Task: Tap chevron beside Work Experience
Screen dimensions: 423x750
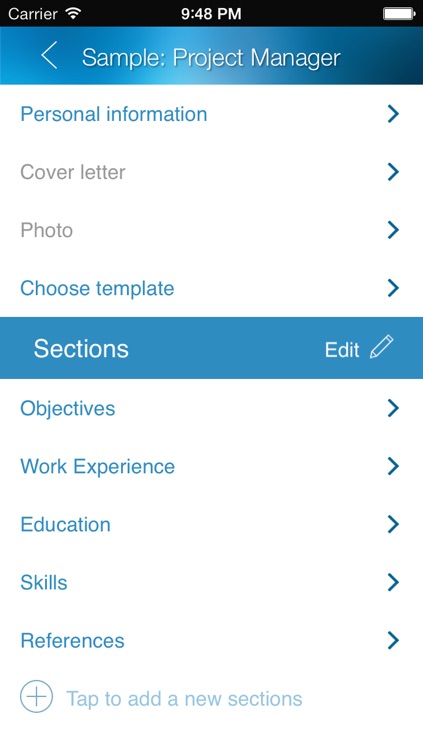Action: (393, 466)
